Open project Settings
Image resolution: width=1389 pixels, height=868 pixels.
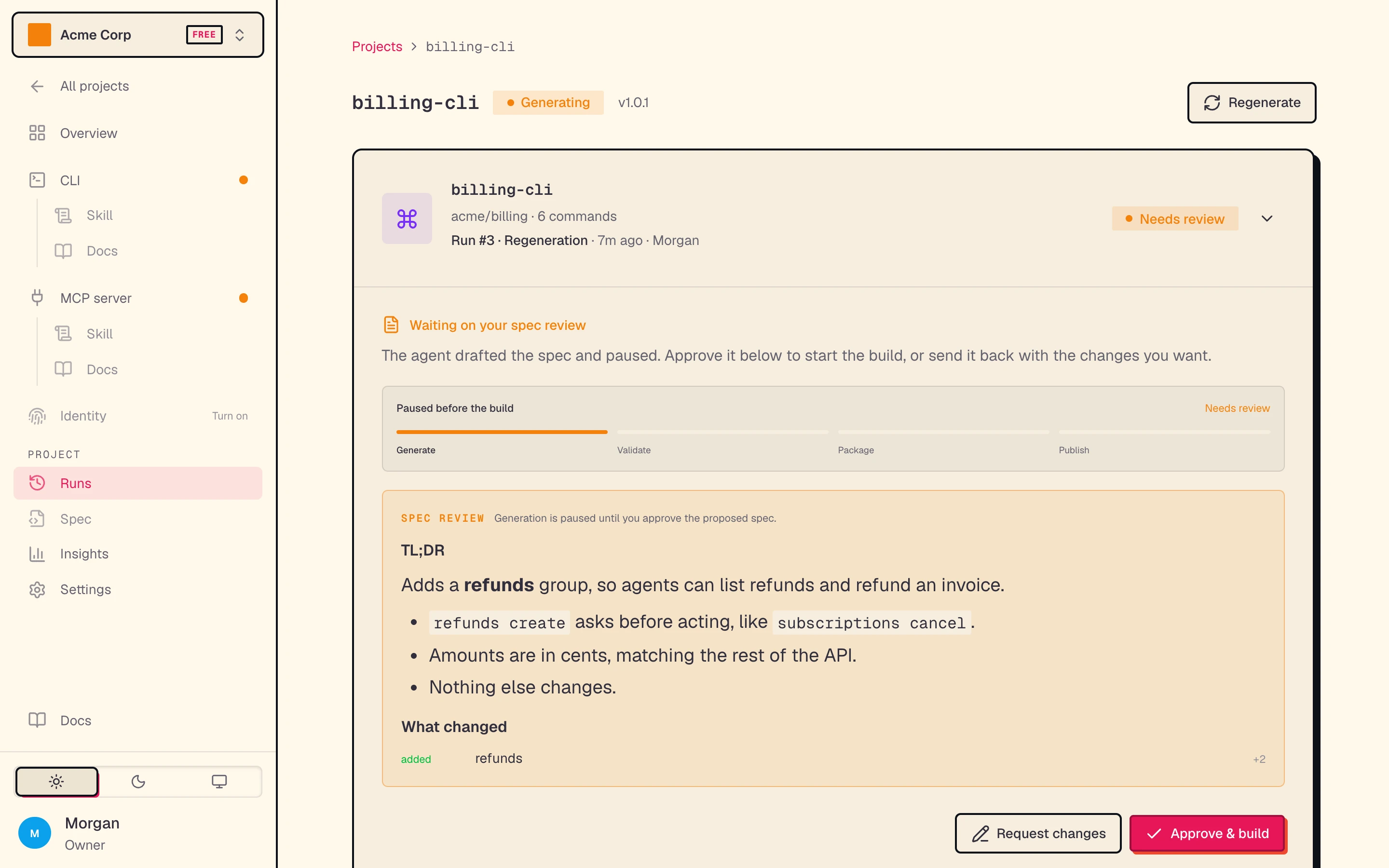(138, 590)
